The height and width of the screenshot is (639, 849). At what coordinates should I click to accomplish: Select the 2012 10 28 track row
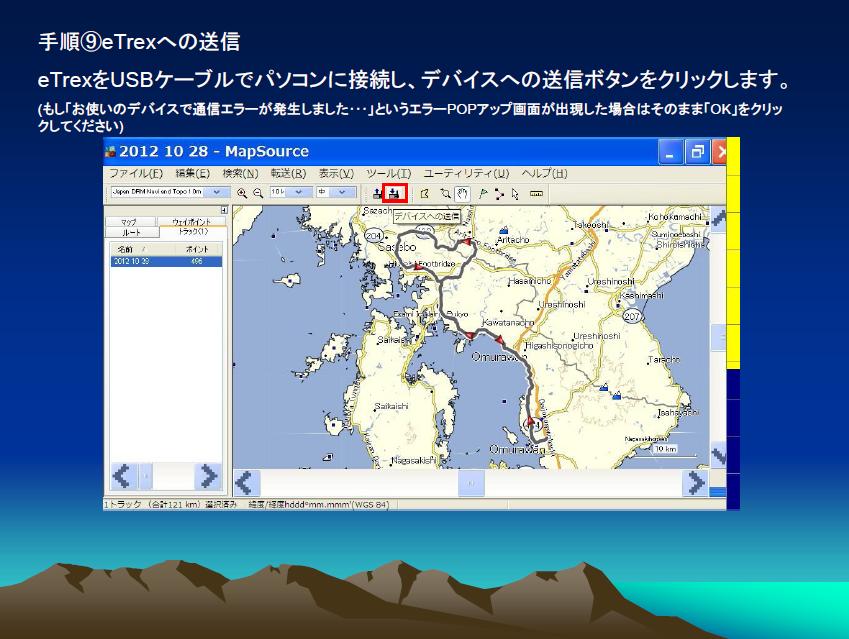coord(166,261)
